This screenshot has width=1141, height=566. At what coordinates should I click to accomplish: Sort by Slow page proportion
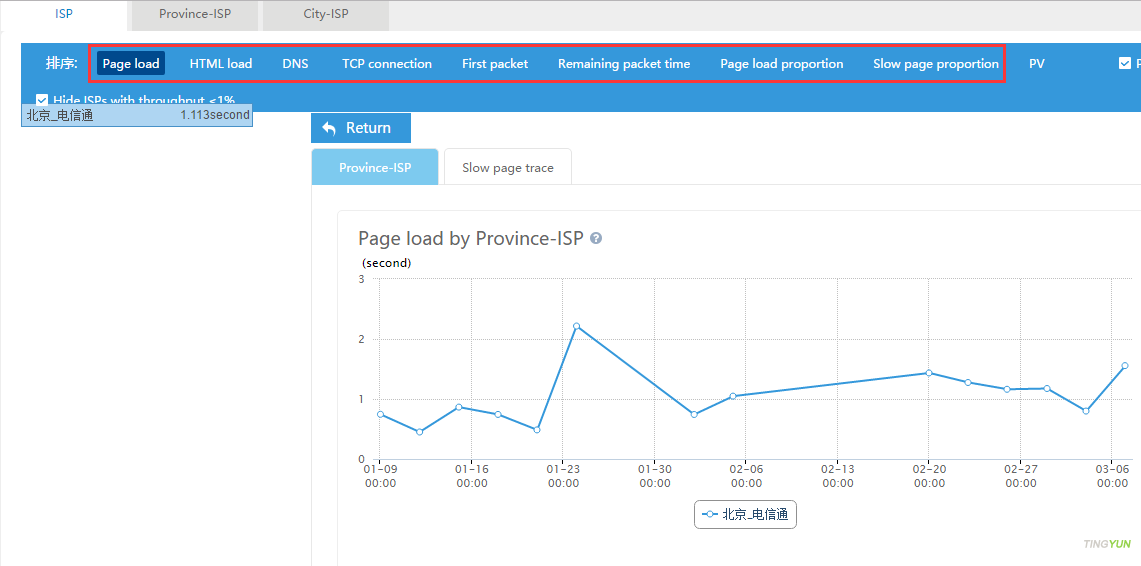pos(935,64)
